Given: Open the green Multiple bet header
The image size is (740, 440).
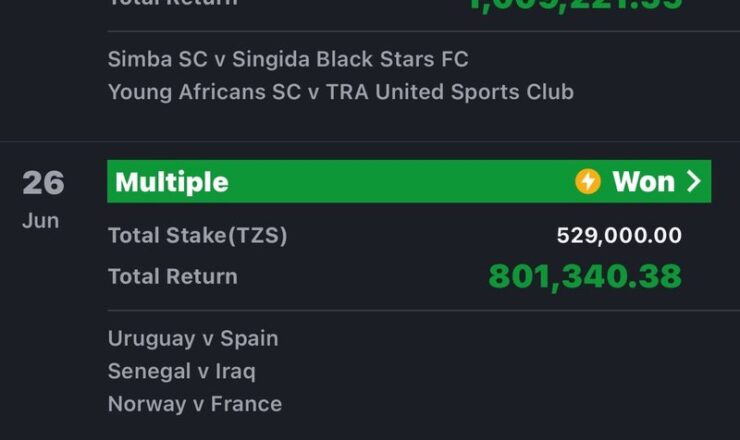Looking at the screenshot, I should [x=409, y=181].
